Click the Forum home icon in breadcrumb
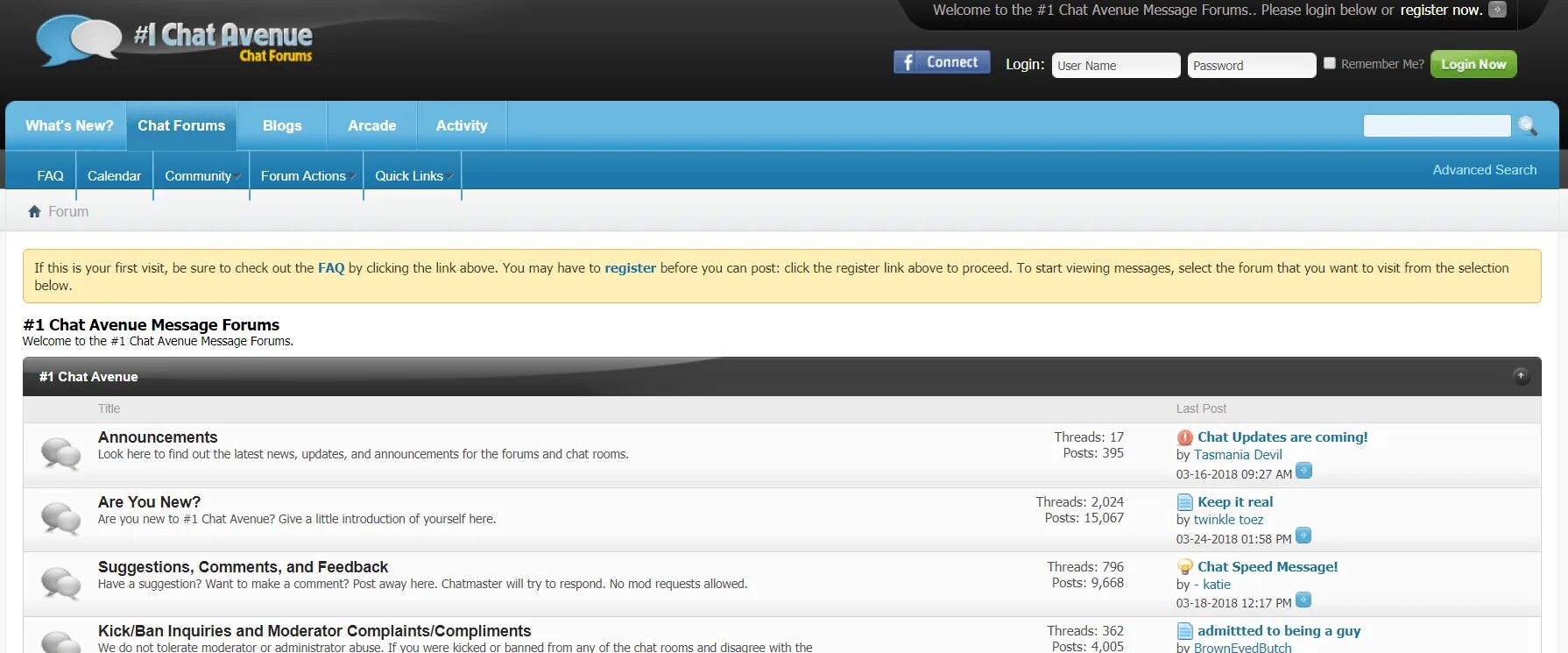This screenshot has width=1568, height=653. [34, 211]
